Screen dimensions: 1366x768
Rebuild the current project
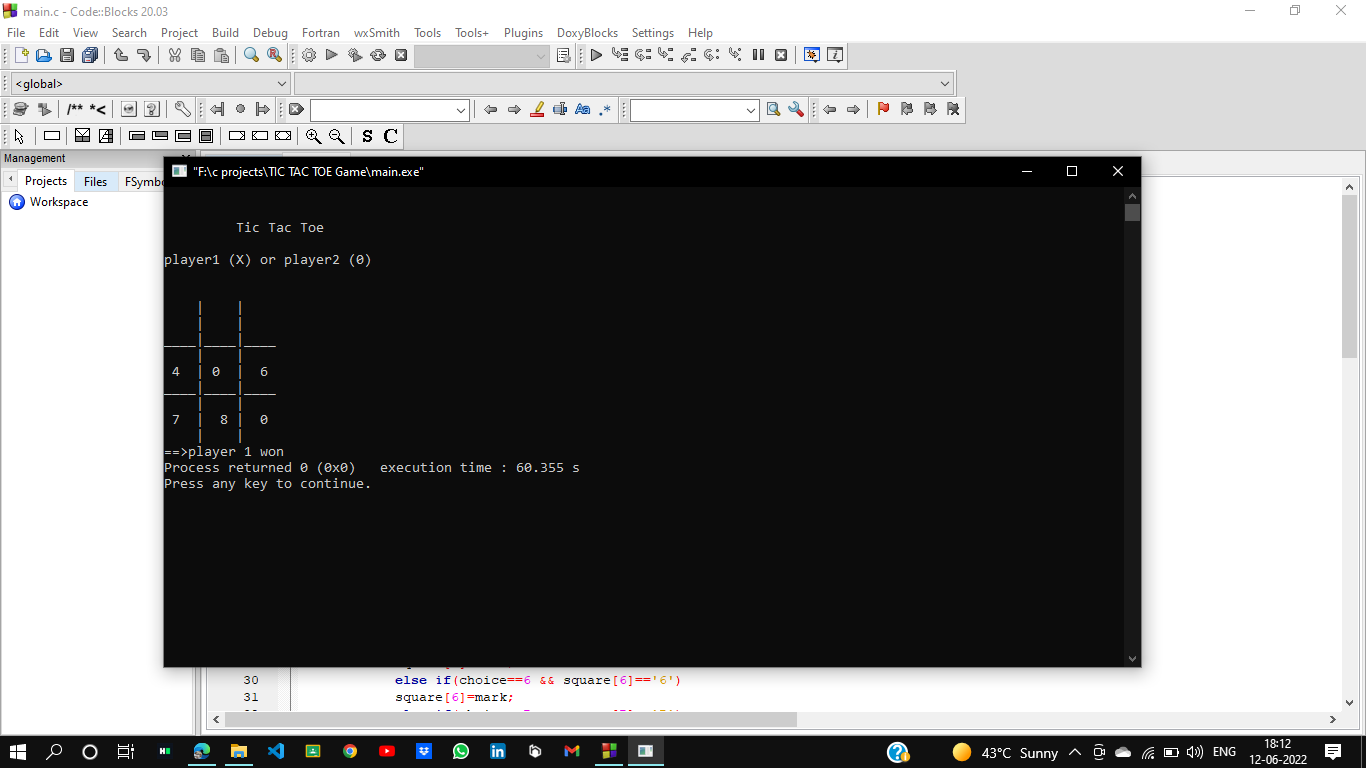(378, 55)
